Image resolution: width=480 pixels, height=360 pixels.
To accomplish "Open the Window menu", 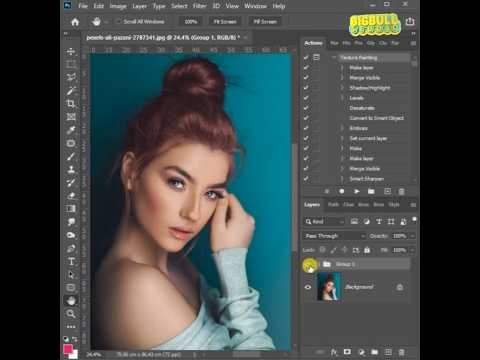I will pos(255,6).
